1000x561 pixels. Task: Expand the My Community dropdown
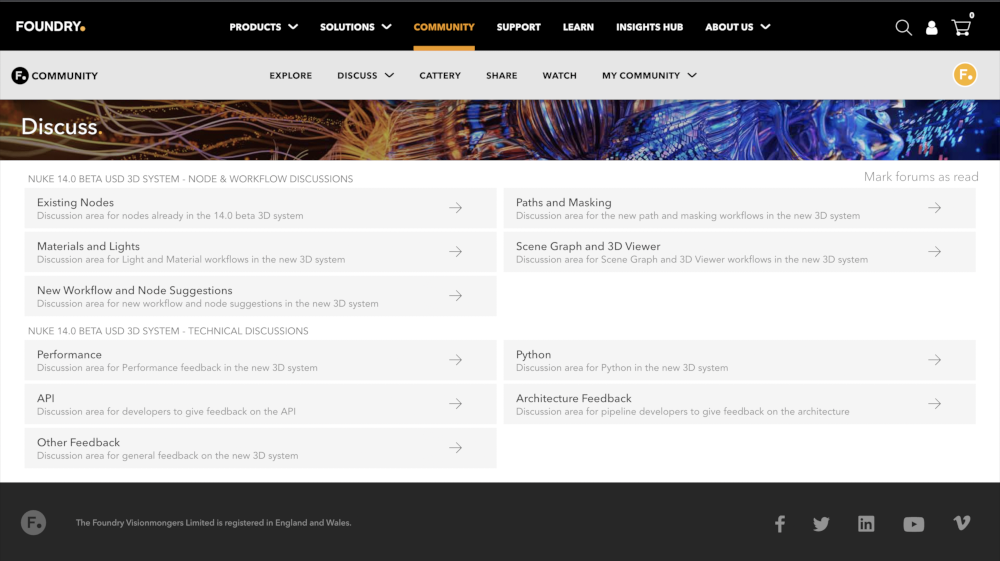[x=649, y=76]
